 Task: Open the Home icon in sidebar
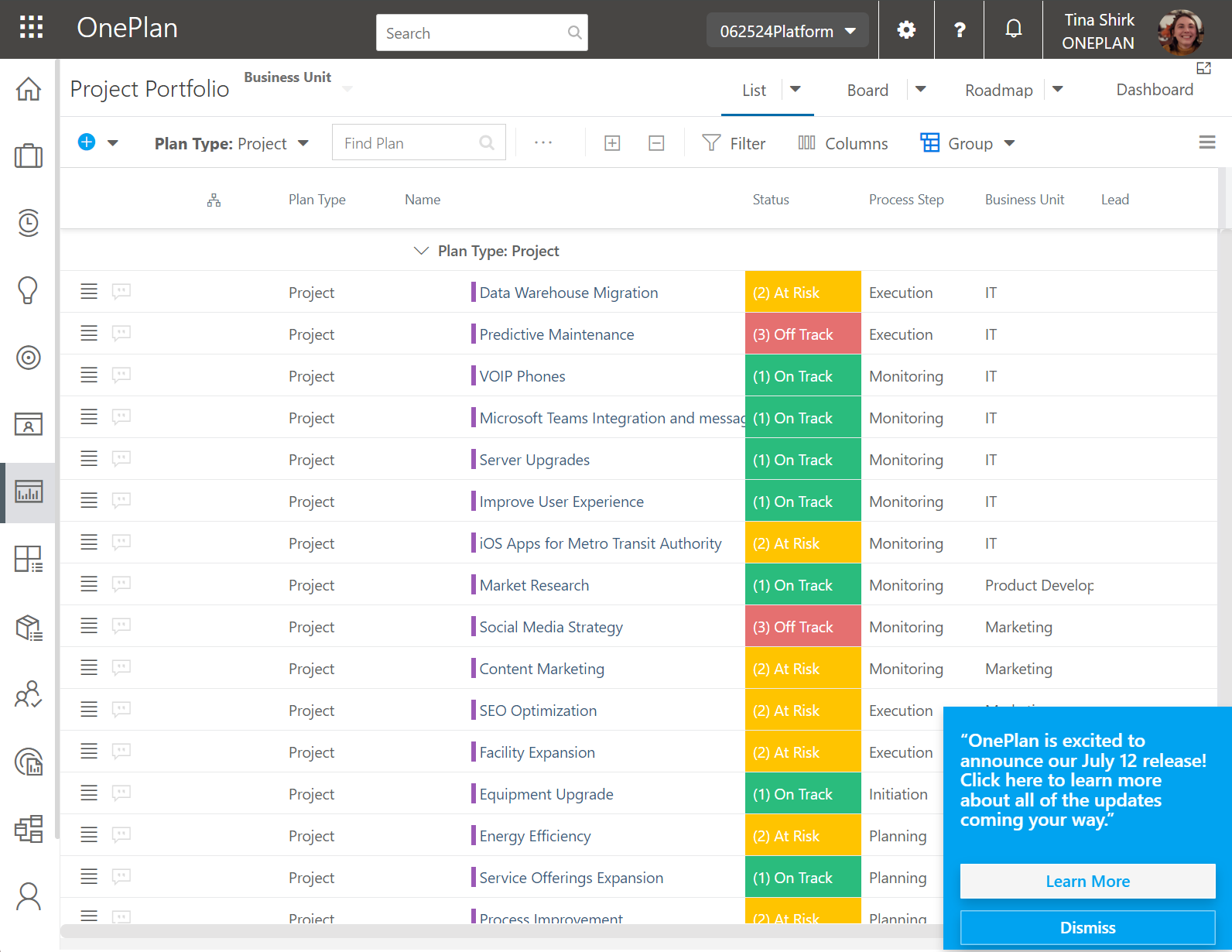[29, 89]
